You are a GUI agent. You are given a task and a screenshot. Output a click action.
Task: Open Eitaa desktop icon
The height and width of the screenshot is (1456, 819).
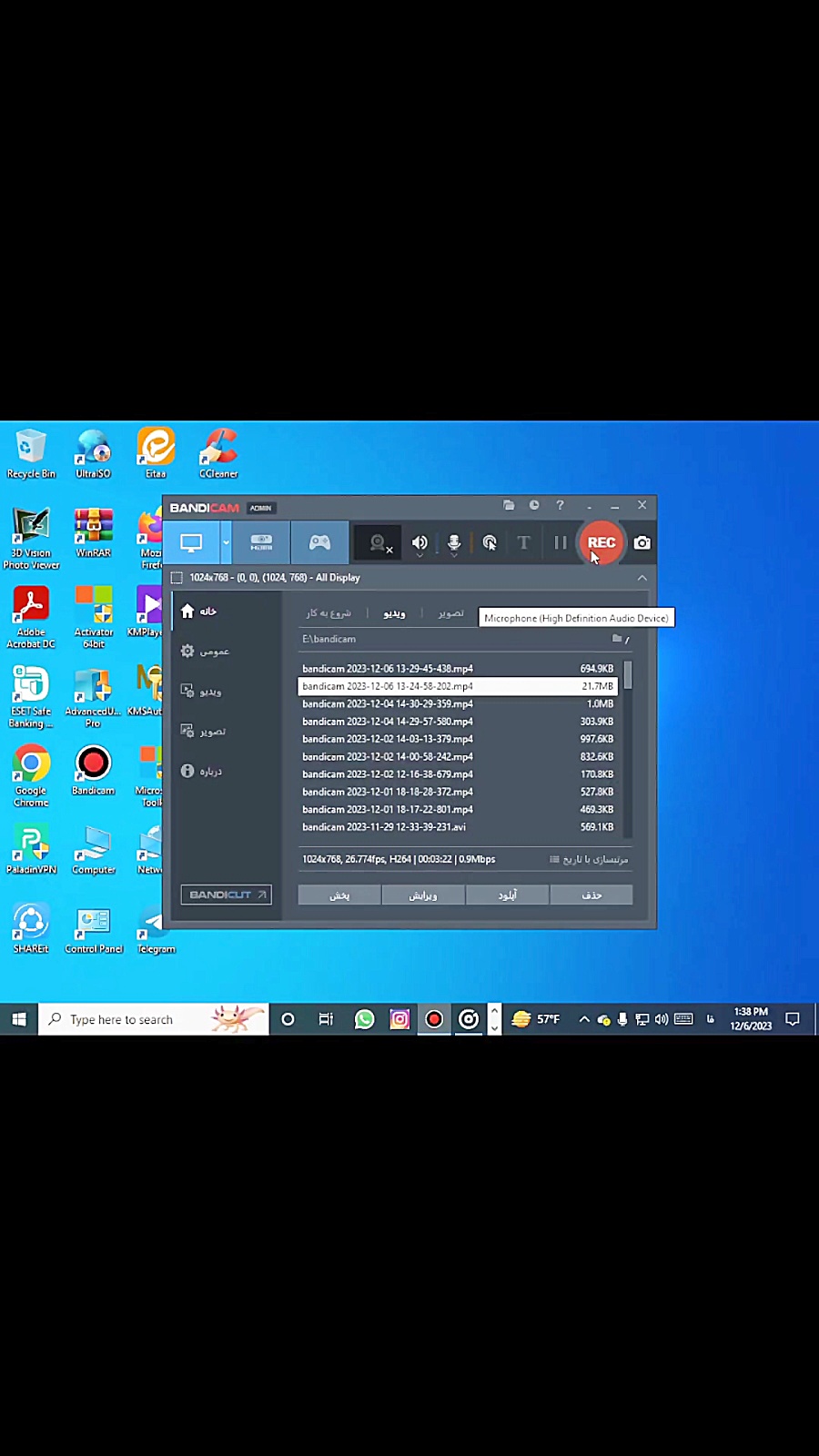156,454
